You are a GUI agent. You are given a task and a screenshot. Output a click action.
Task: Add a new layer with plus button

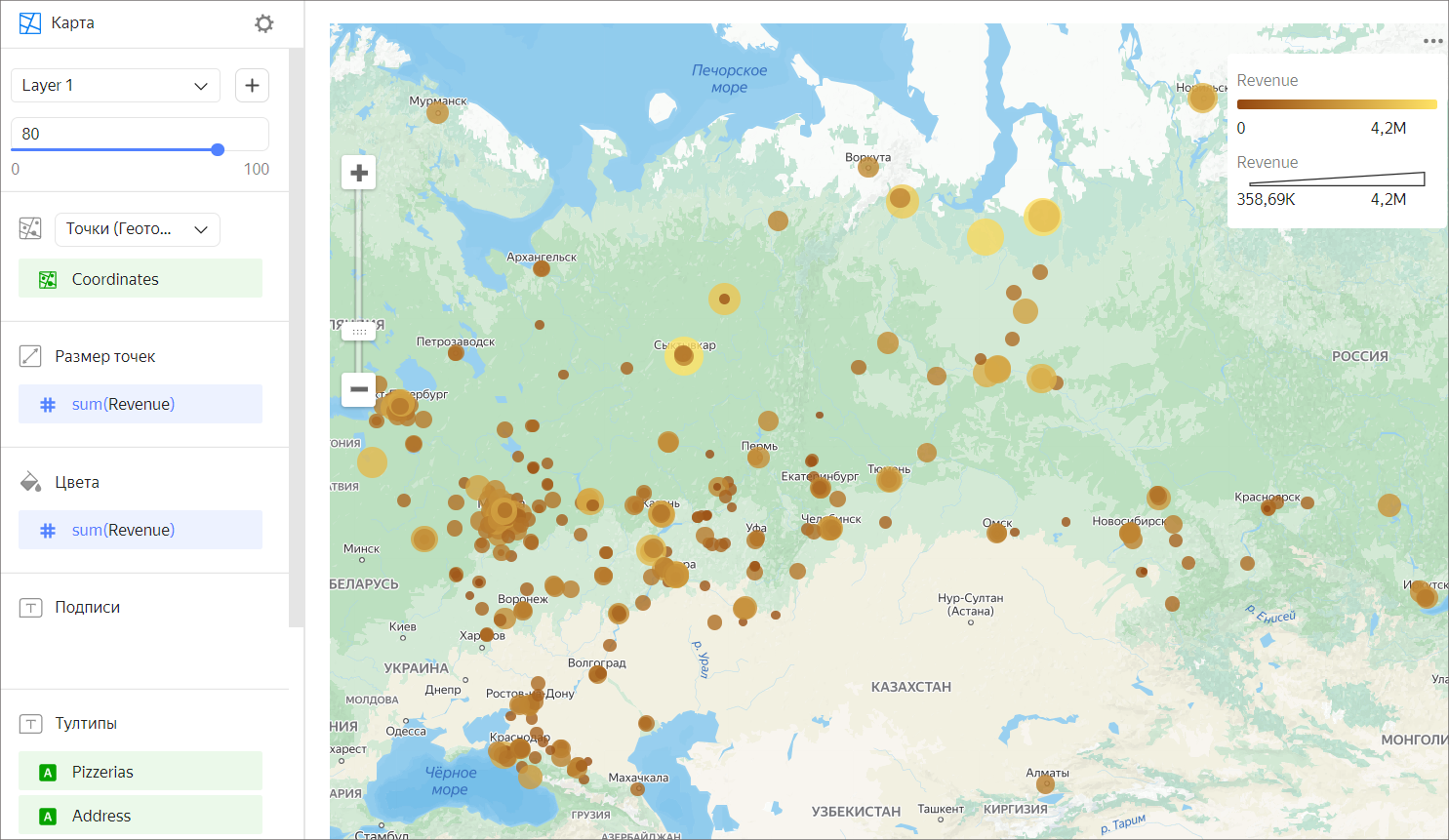coord(252,86)
